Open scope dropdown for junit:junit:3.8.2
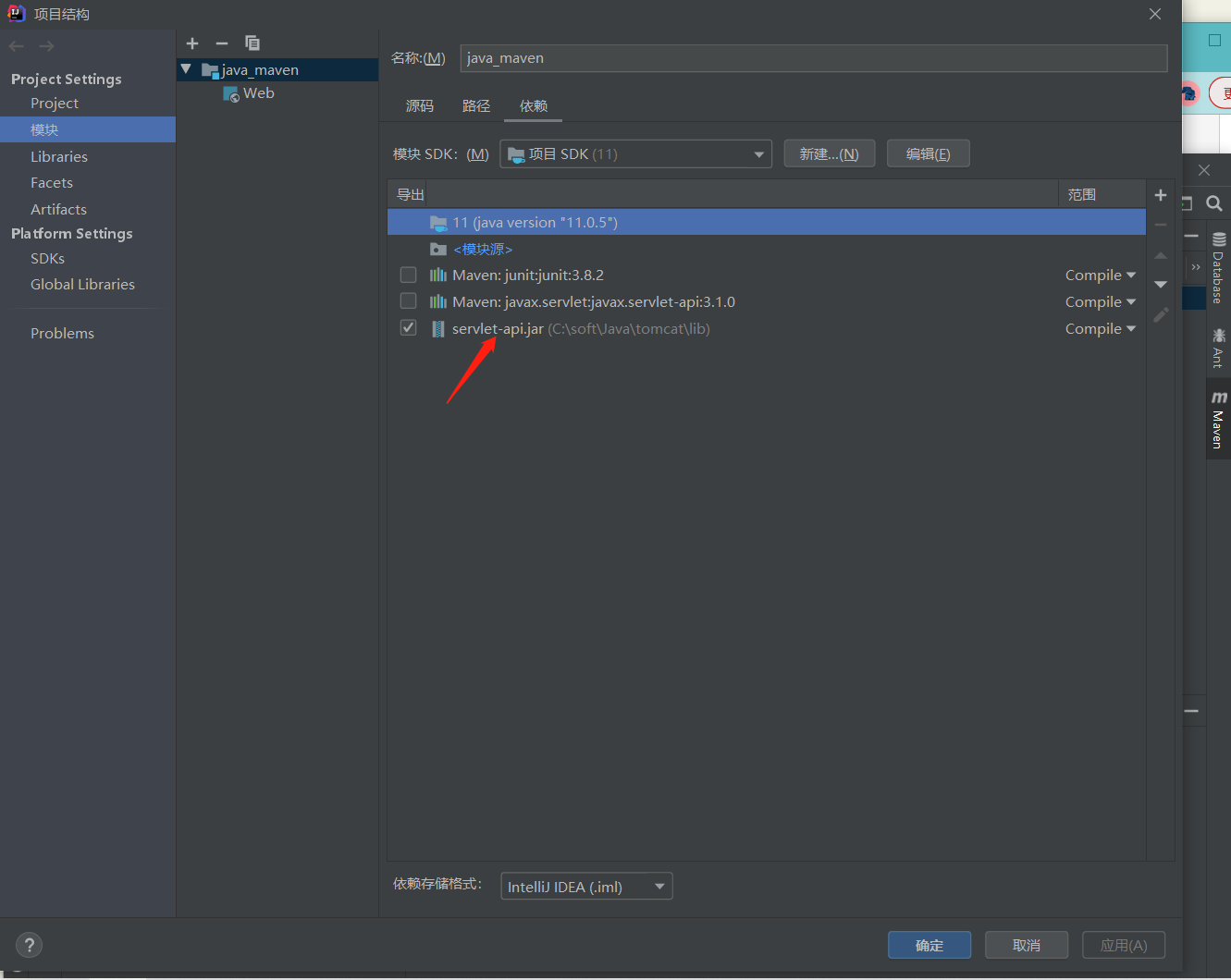Image resolution: width=1231 pixels, height=980 pixels. point(1101,275)
